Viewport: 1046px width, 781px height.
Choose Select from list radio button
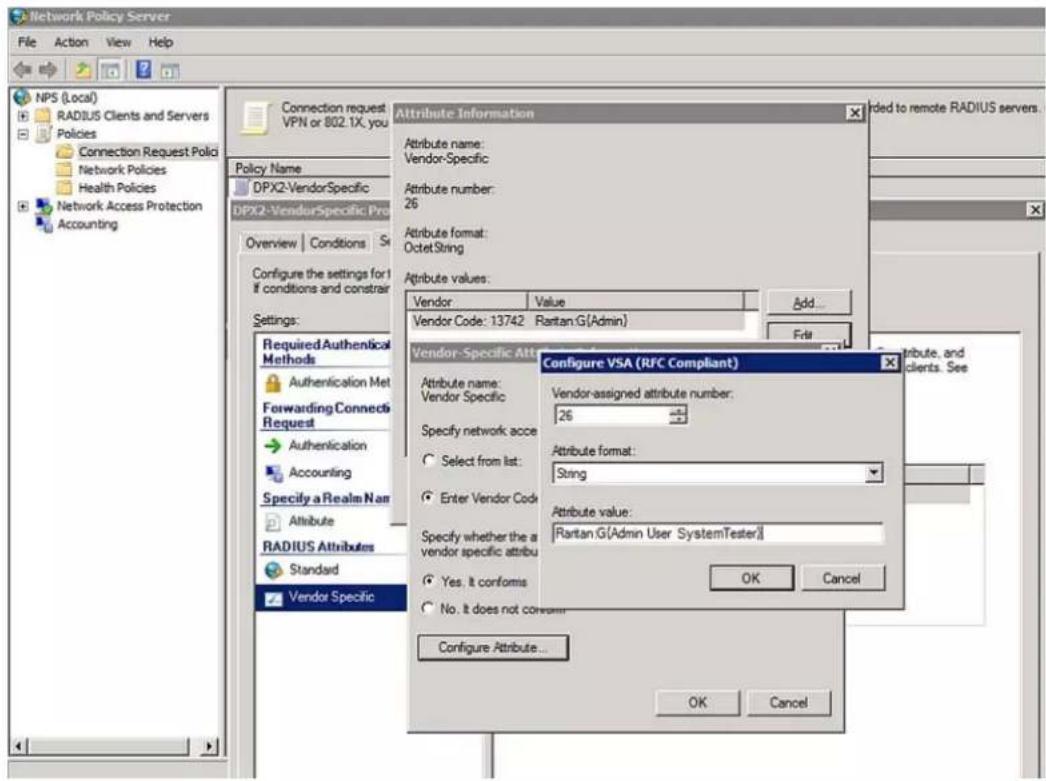coord(429,460)
